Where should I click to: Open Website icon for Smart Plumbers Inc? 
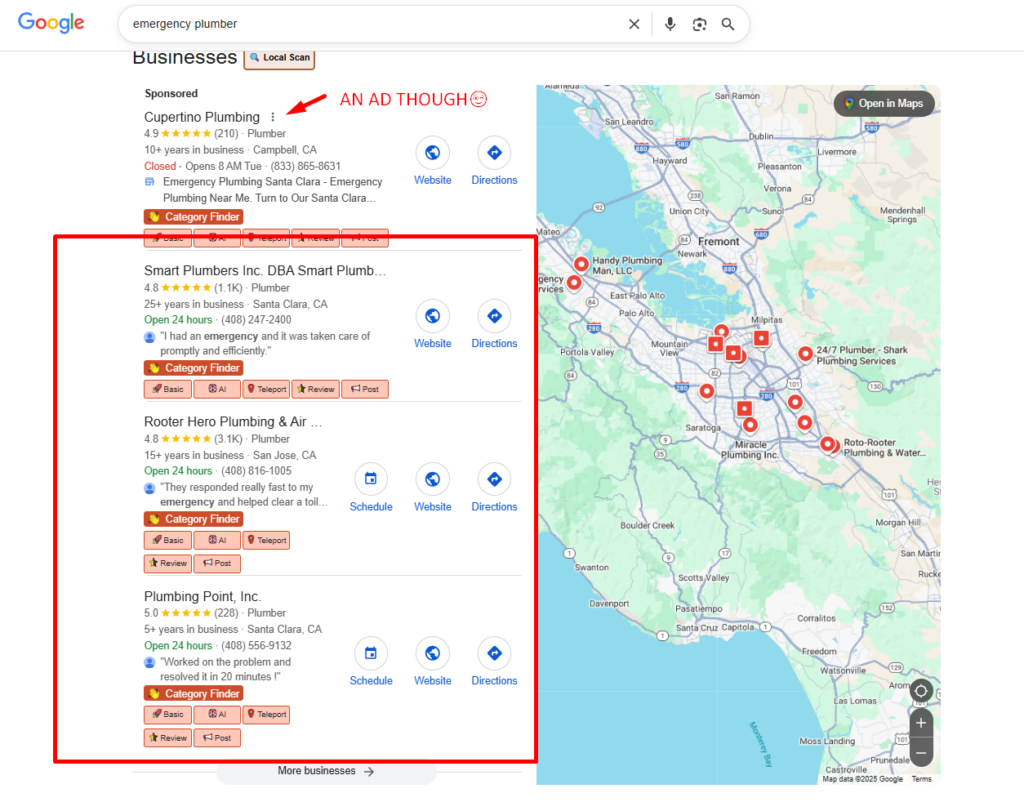tap(432, 318)
